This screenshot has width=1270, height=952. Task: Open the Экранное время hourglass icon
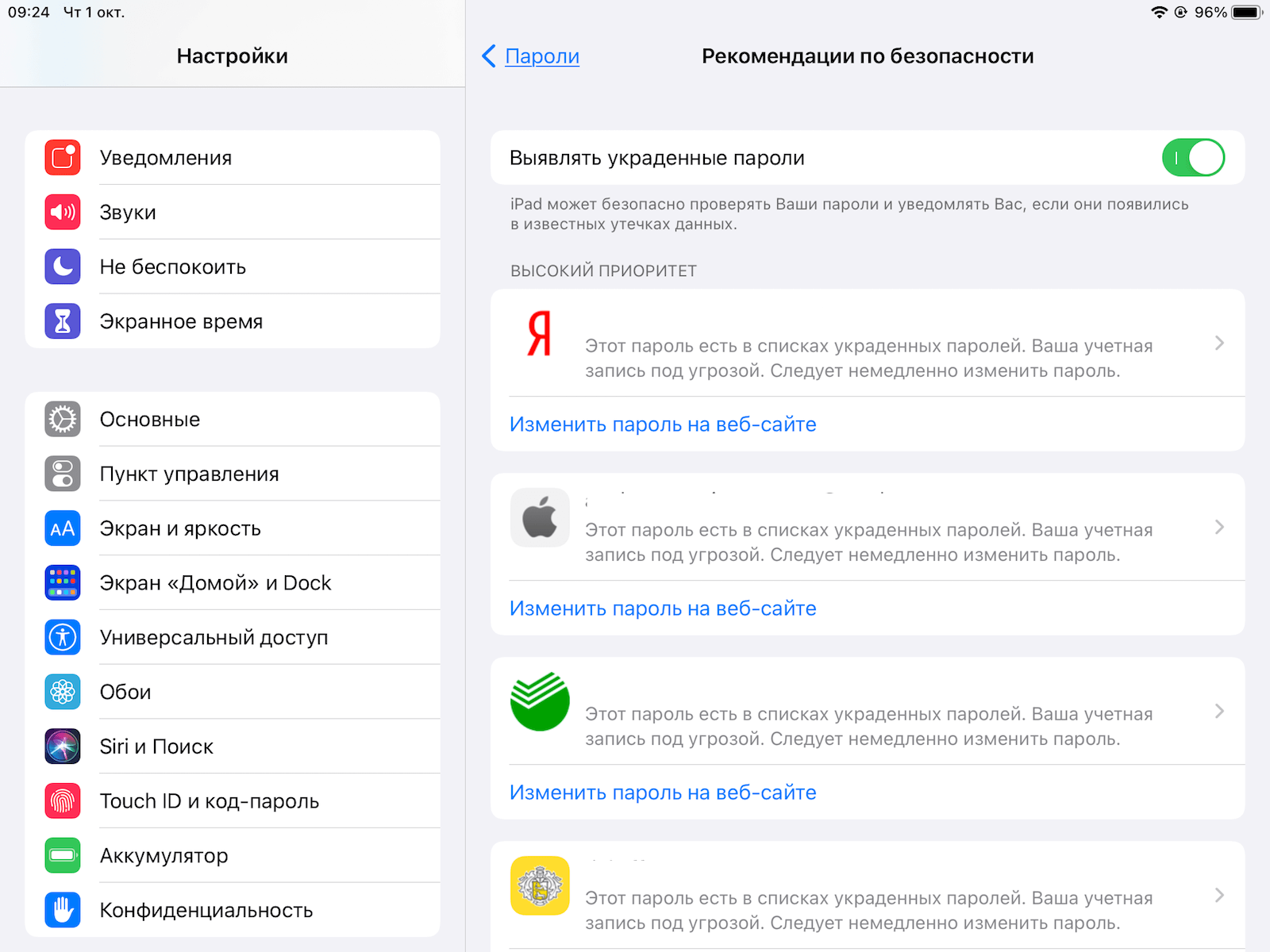63,321
